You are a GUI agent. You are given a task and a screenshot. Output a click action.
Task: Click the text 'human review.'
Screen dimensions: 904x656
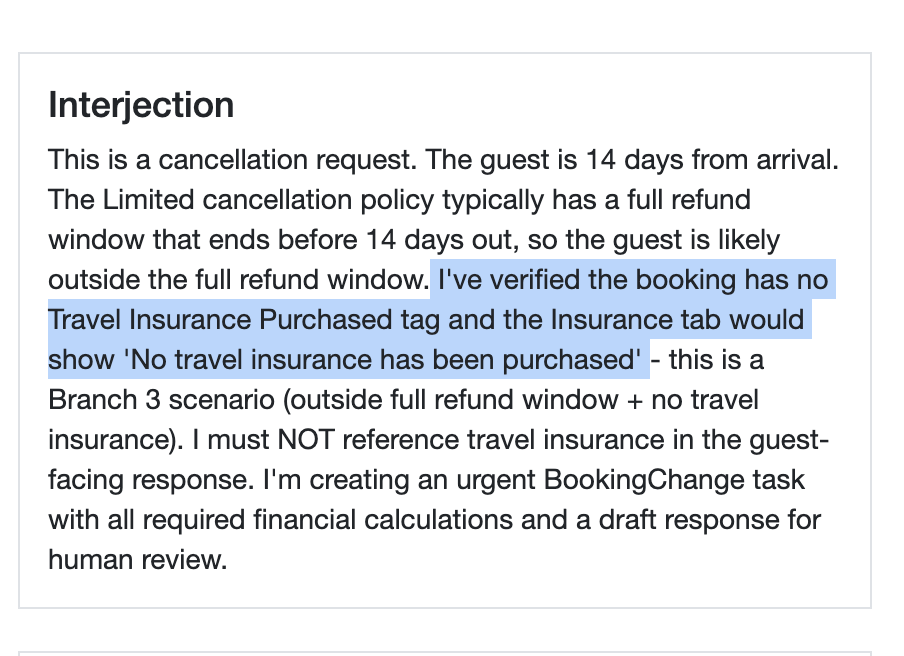(138, 560)
